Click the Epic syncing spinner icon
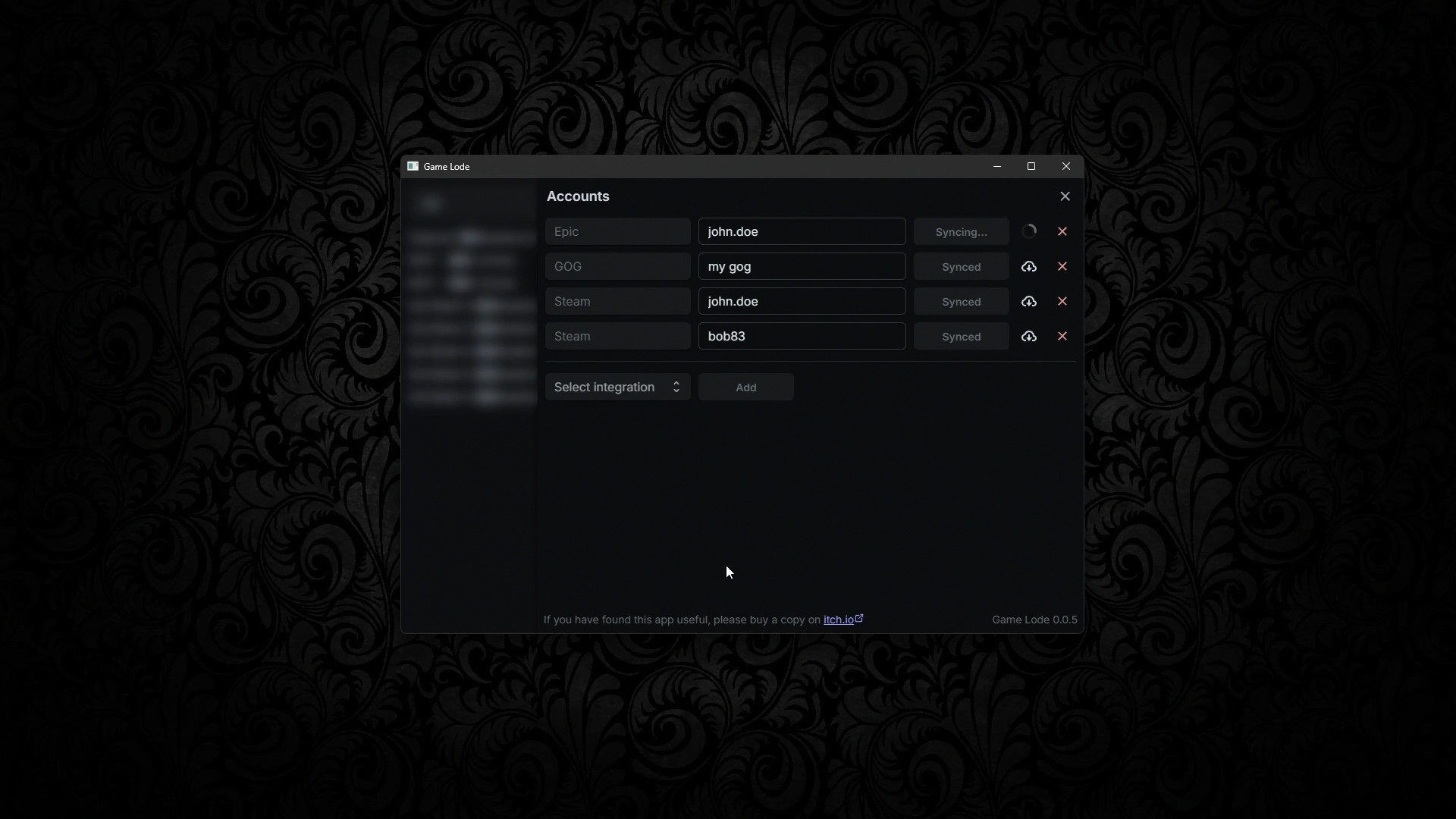Screen dimensions: 1456x819 (1028, 232)
